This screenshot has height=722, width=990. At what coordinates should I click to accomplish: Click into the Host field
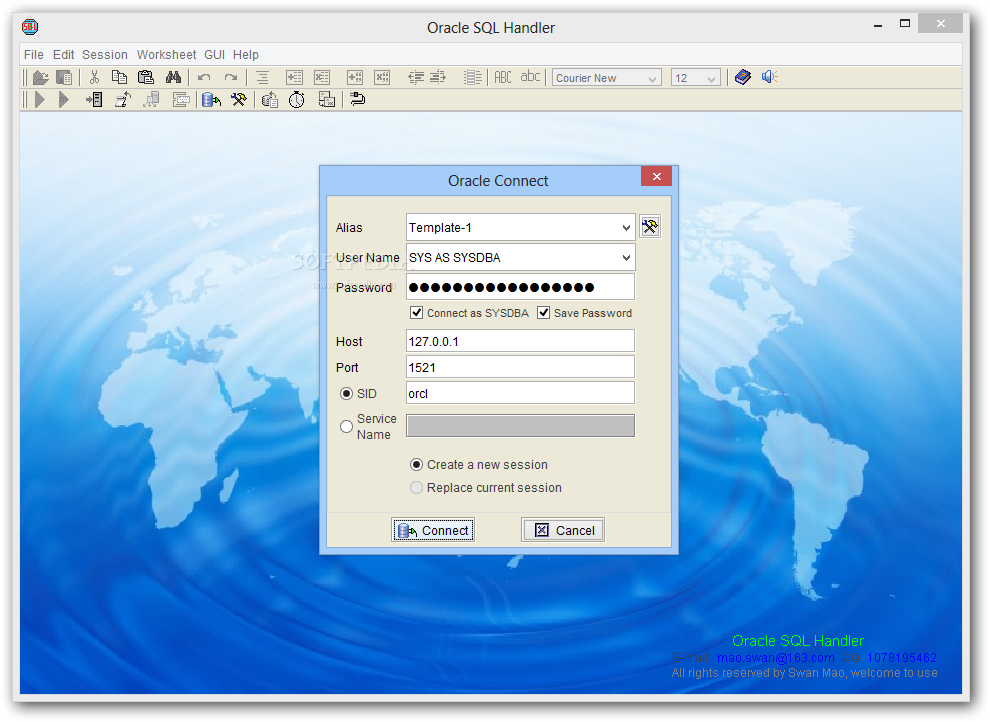tap(520, 341)
